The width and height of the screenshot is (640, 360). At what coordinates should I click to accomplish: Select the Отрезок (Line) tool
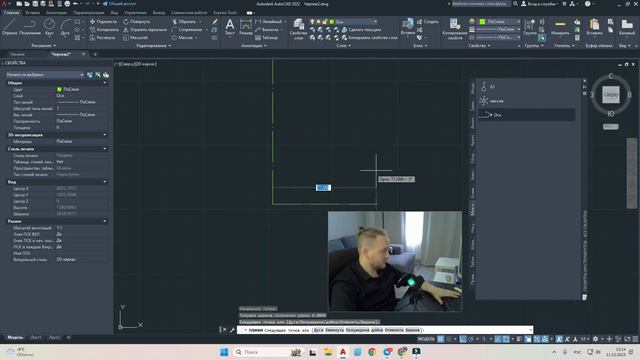click(x=10, y=27)
